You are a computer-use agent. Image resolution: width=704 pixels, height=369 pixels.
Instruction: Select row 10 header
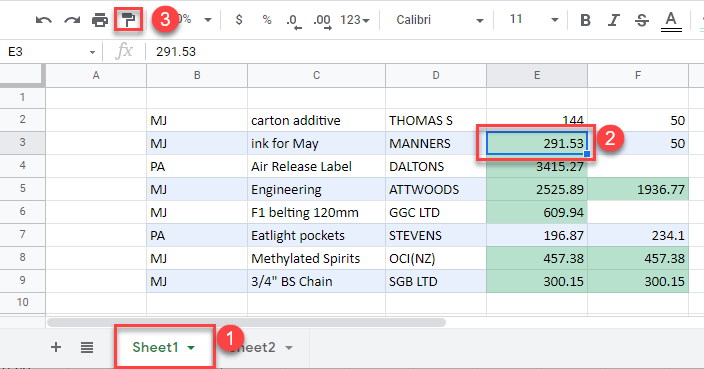pos(22,303)
